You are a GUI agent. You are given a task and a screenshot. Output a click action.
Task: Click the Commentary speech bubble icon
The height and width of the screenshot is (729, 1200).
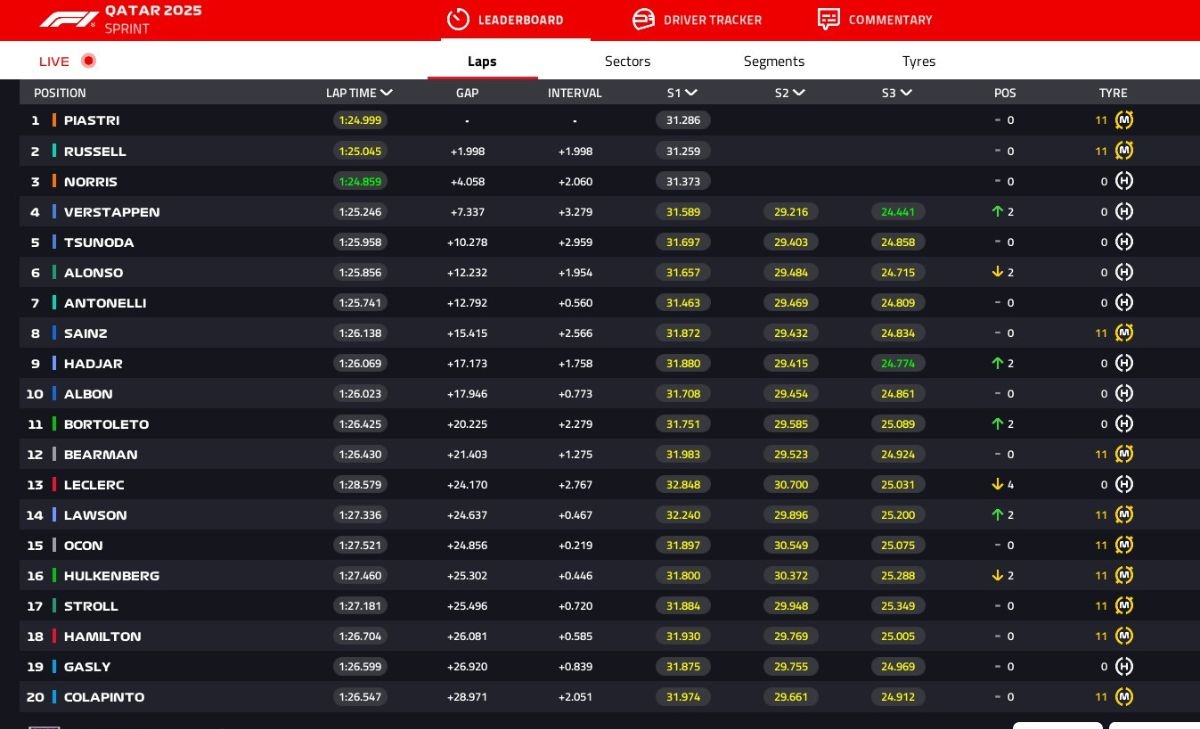[x=828, y=19]
